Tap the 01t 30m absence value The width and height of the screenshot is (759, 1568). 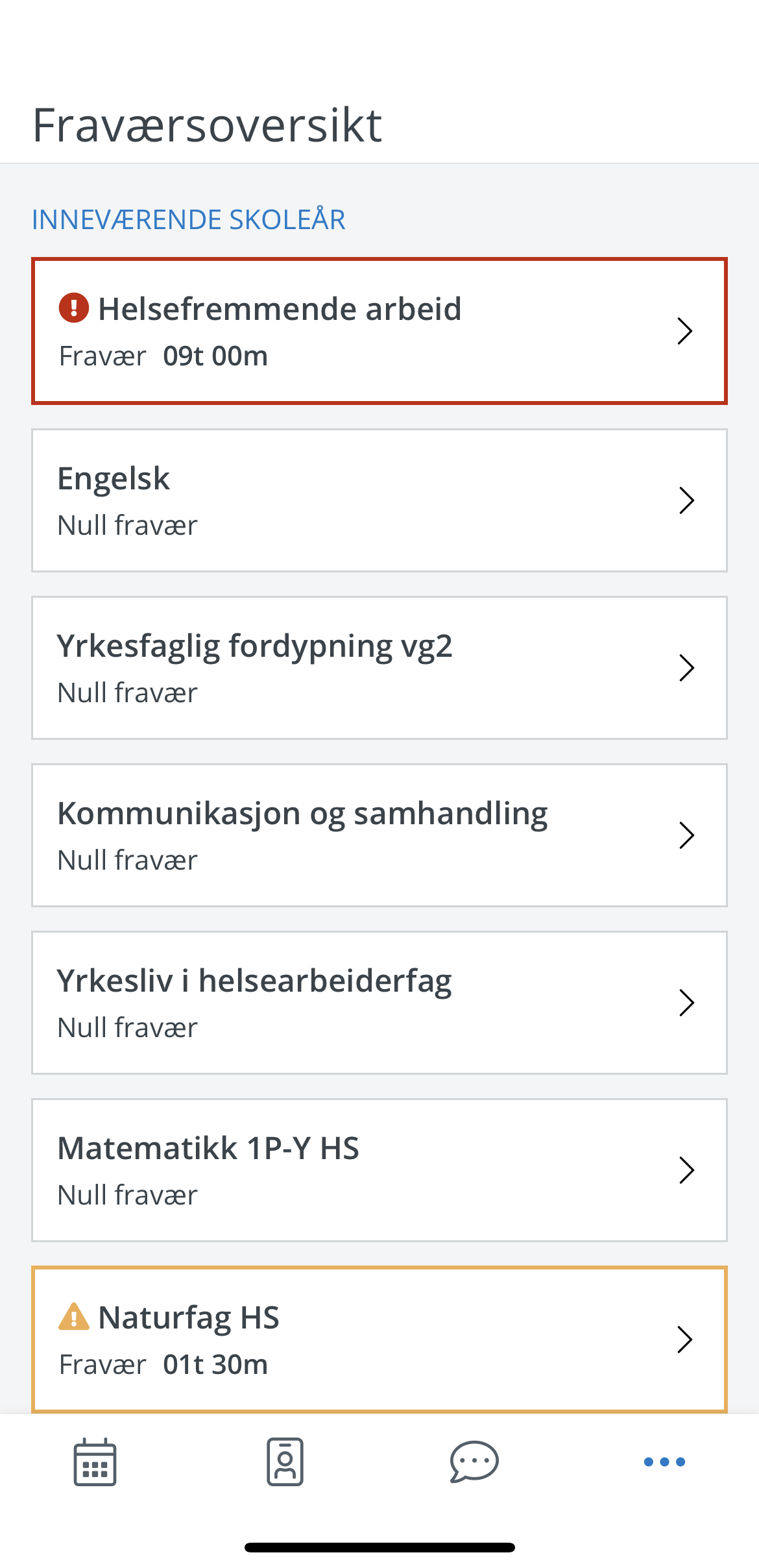pyautogui.click(x=215, y=1365)
